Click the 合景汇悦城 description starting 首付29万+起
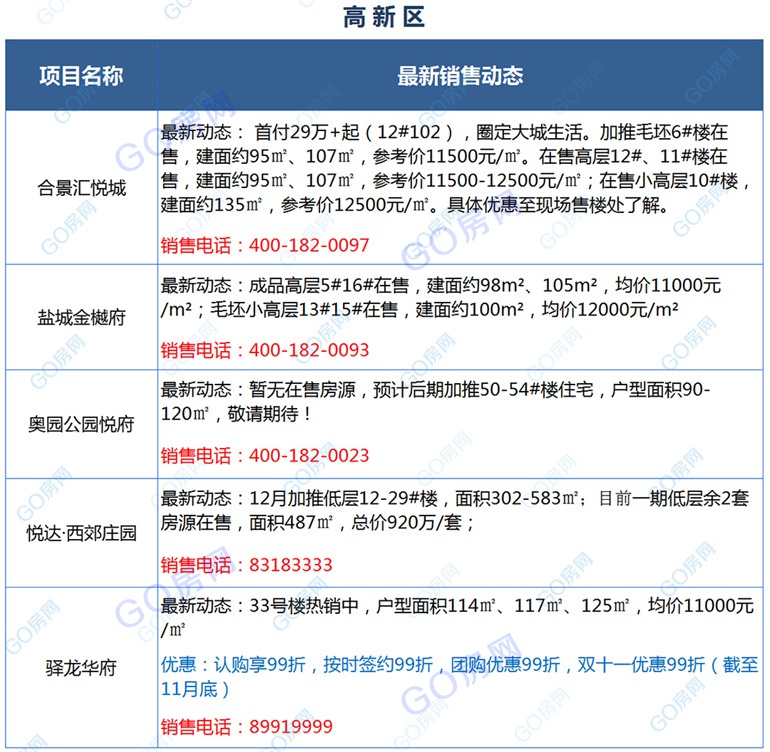 [455, 168]
